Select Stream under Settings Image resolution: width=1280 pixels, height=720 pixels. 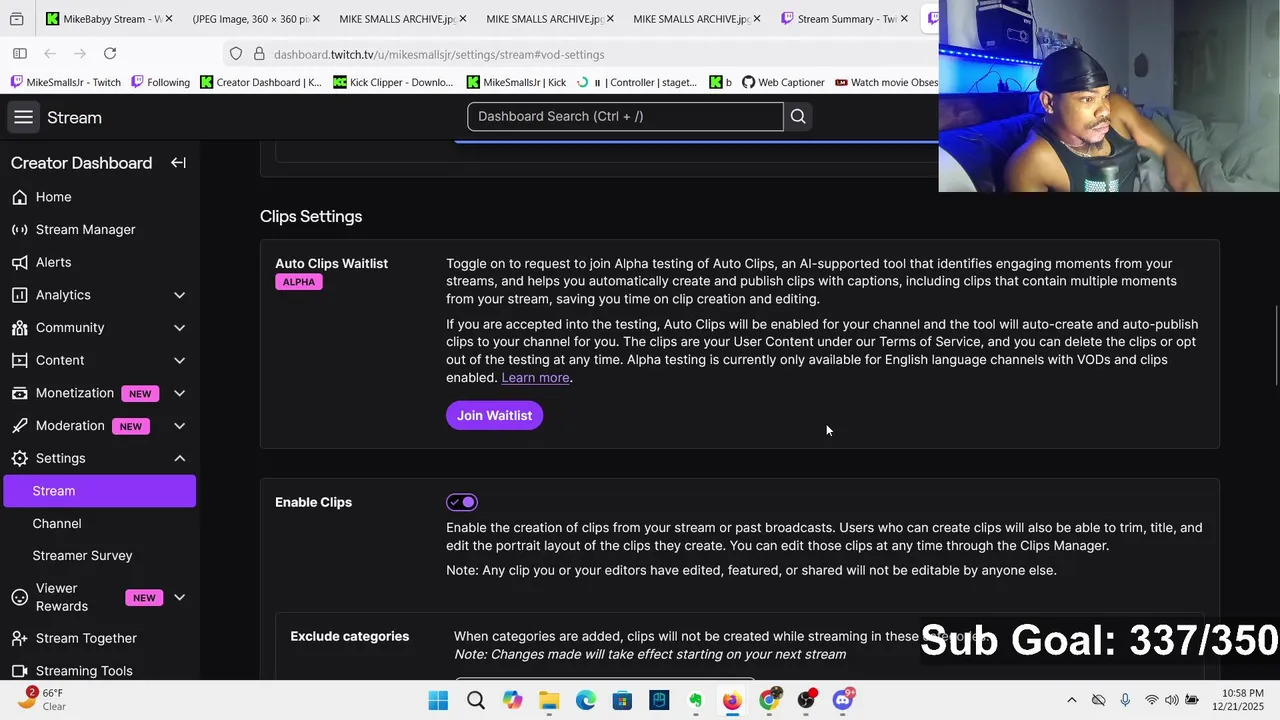[x=99, y=491]
